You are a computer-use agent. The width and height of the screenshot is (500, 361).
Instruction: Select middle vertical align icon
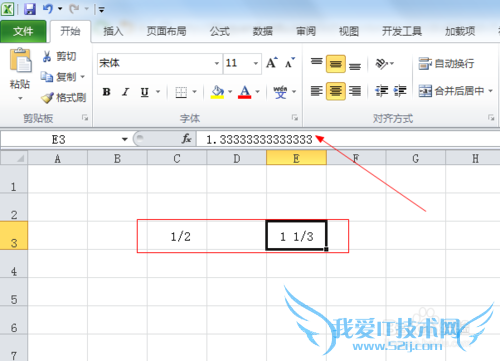tap(336, 63)
